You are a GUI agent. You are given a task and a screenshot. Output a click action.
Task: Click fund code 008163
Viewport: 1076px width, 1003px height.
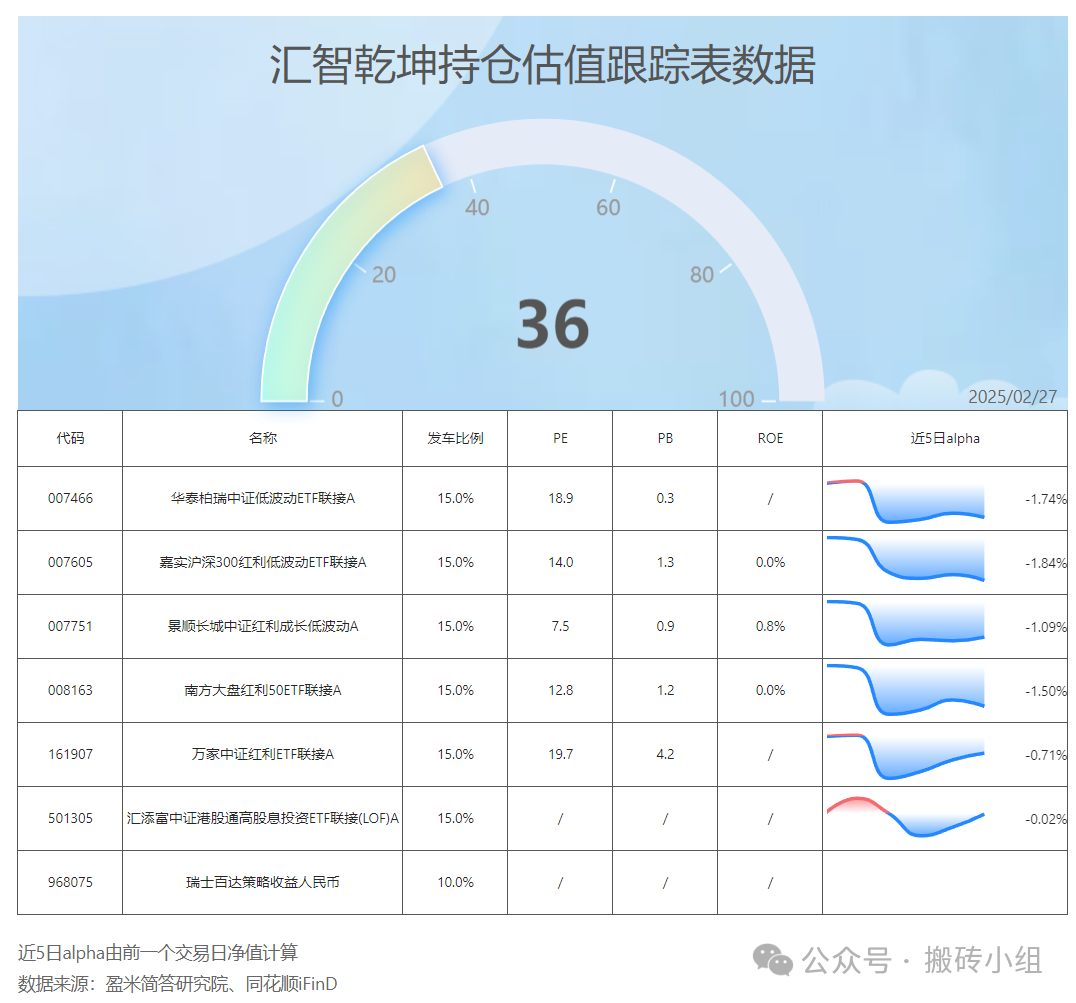tap(70, 690)
